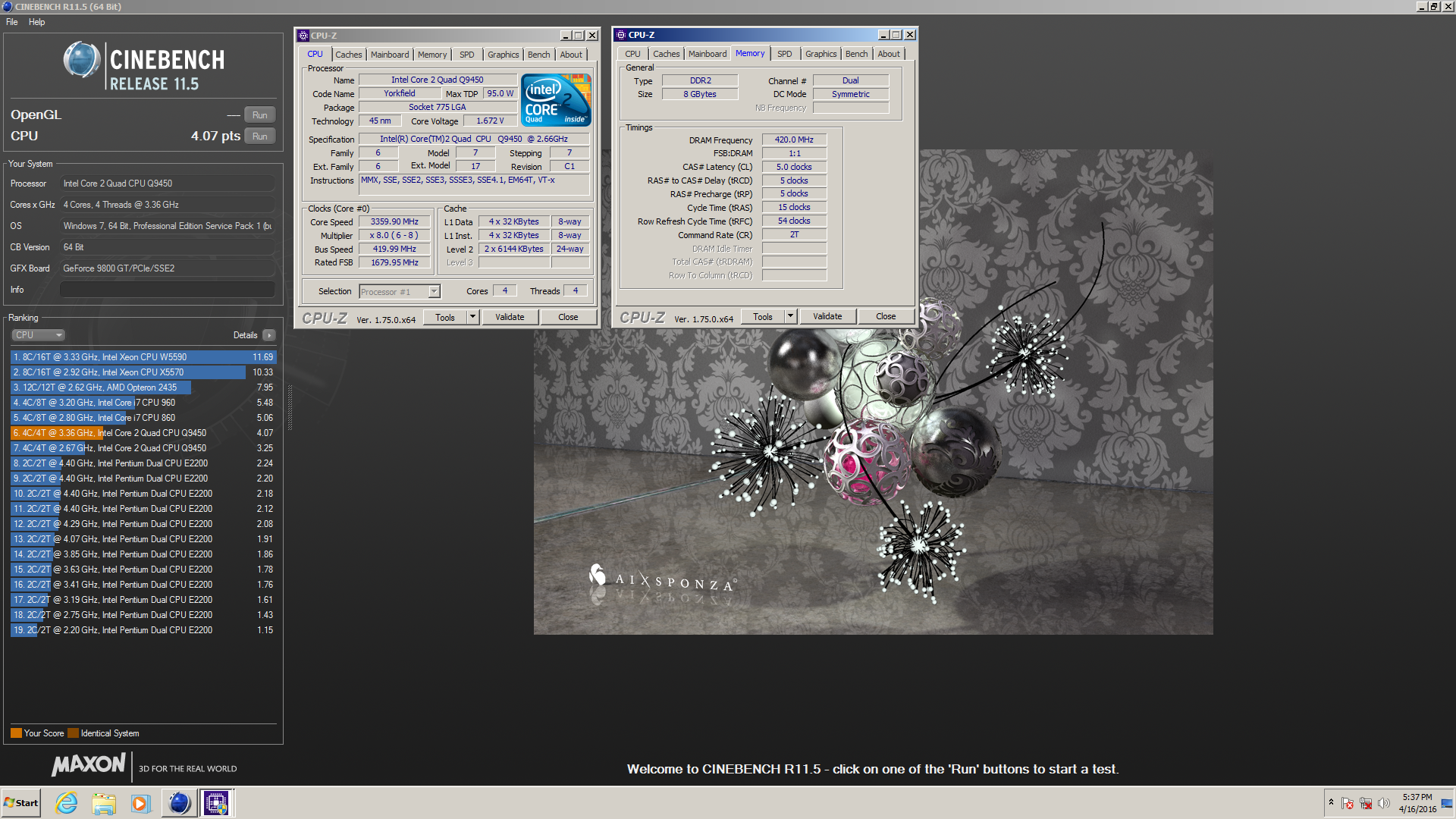The image size is (1456, 819).
Task: Open the CPU ranking type dropdown
Action: tap(38, 335)
